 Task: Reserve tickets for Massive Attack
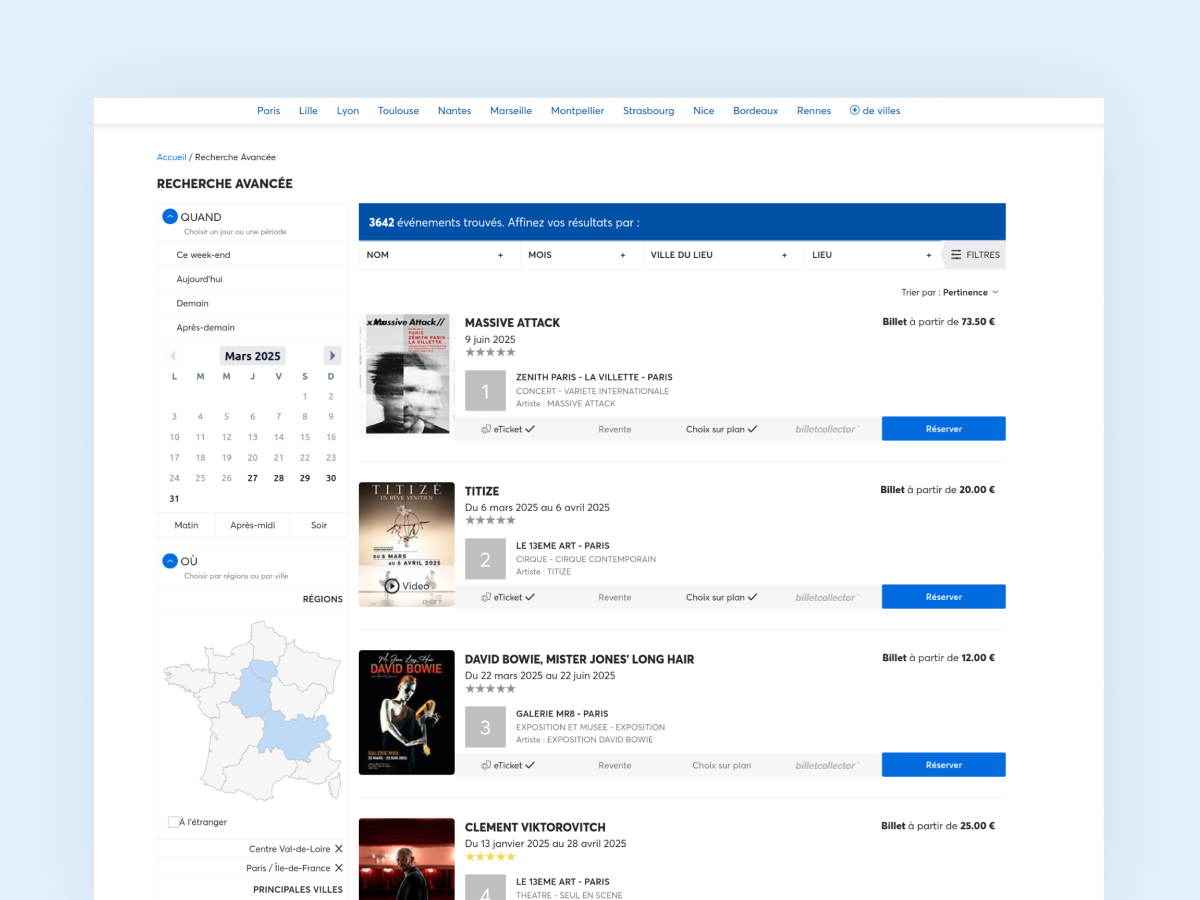click(944, 429)
